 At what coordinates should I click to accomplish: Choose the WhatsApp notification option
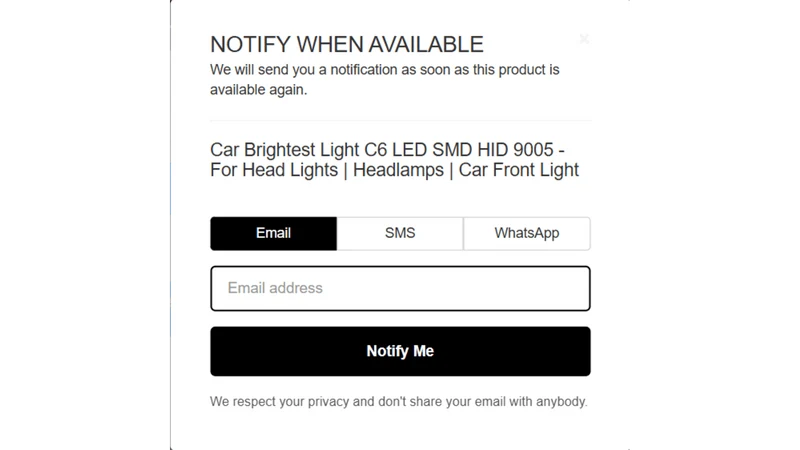click(527, 233)
